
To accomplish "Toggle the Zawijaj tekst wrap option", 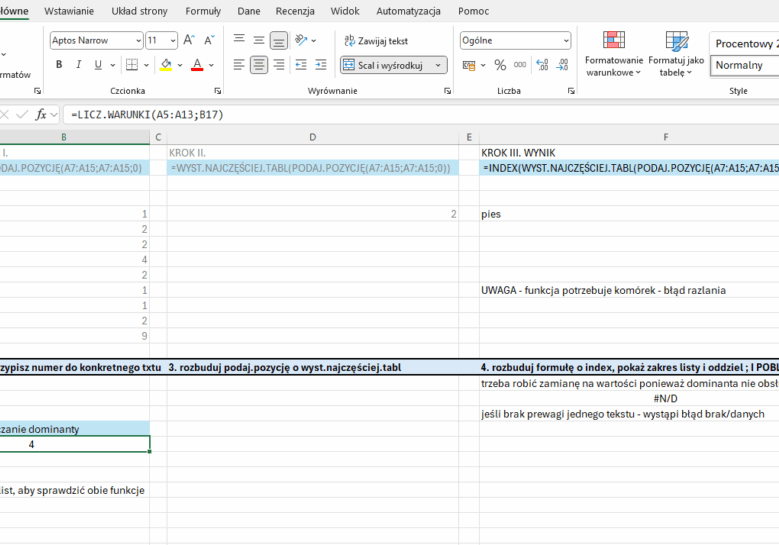I will (376, 41).
